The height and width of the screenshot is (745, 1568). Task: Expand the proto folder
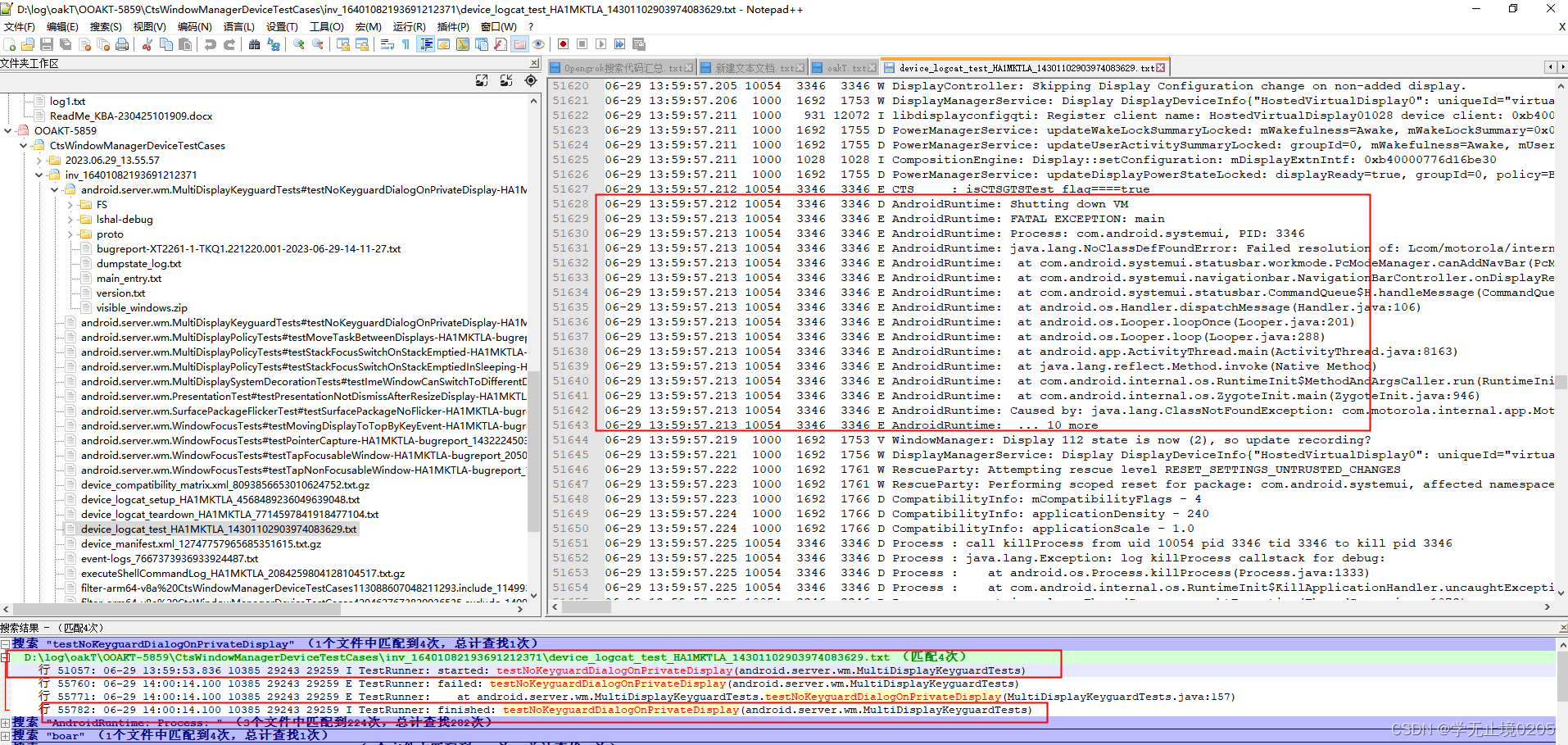coord(70,234)
